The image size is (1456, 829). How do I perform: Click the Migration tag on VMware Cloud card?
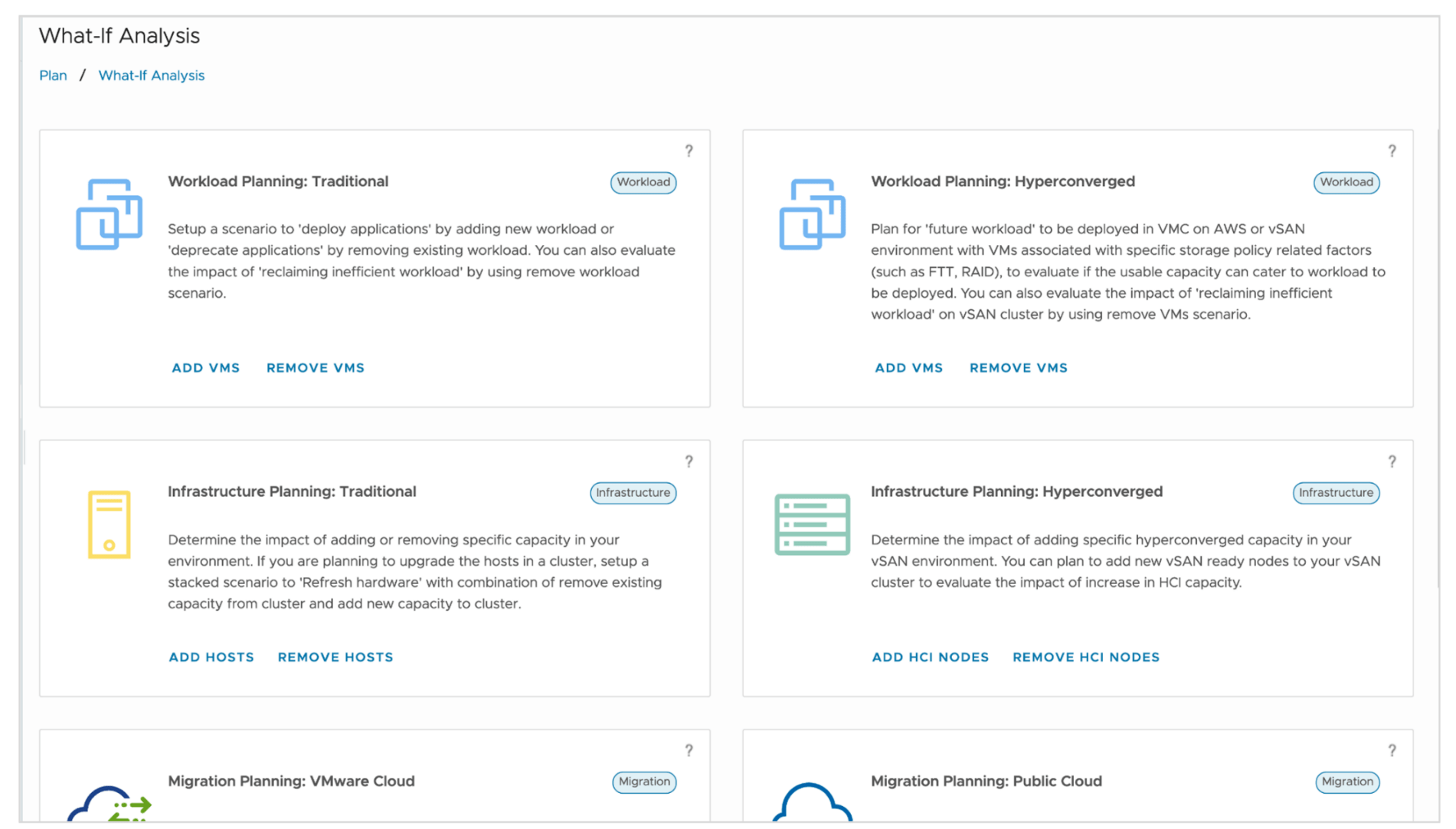tap(643, 782)
